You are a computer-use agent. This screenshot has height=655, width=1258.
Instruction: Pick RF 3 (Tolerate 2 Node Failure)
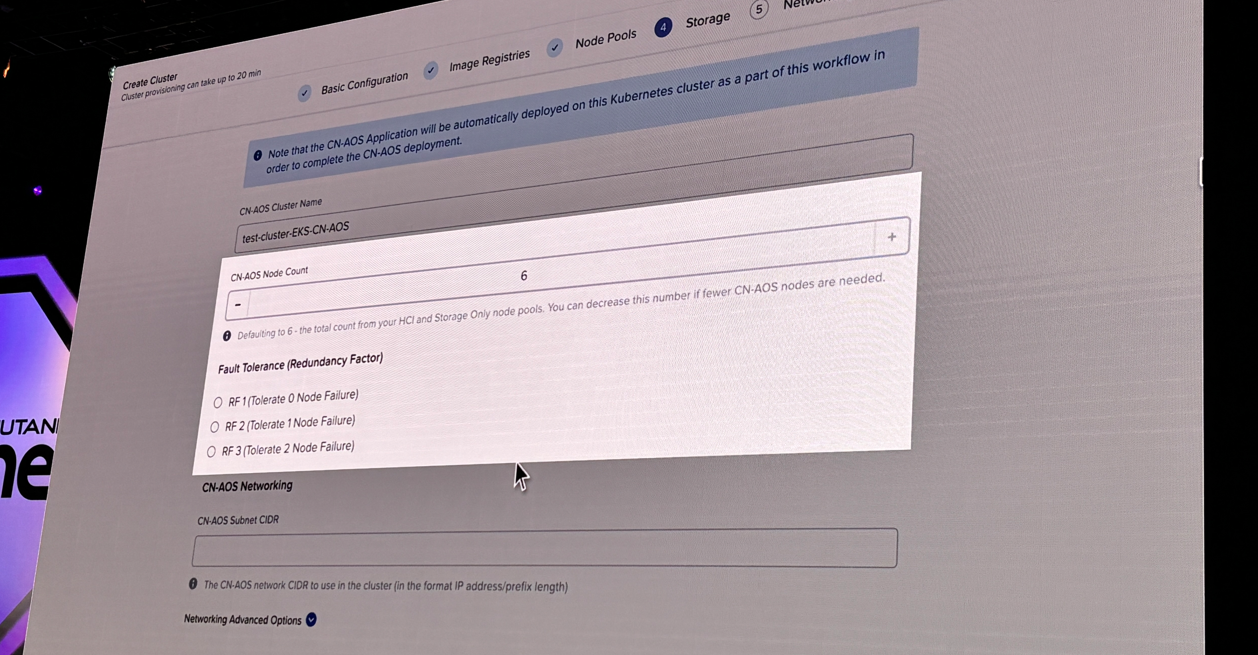tap(211, 452)
